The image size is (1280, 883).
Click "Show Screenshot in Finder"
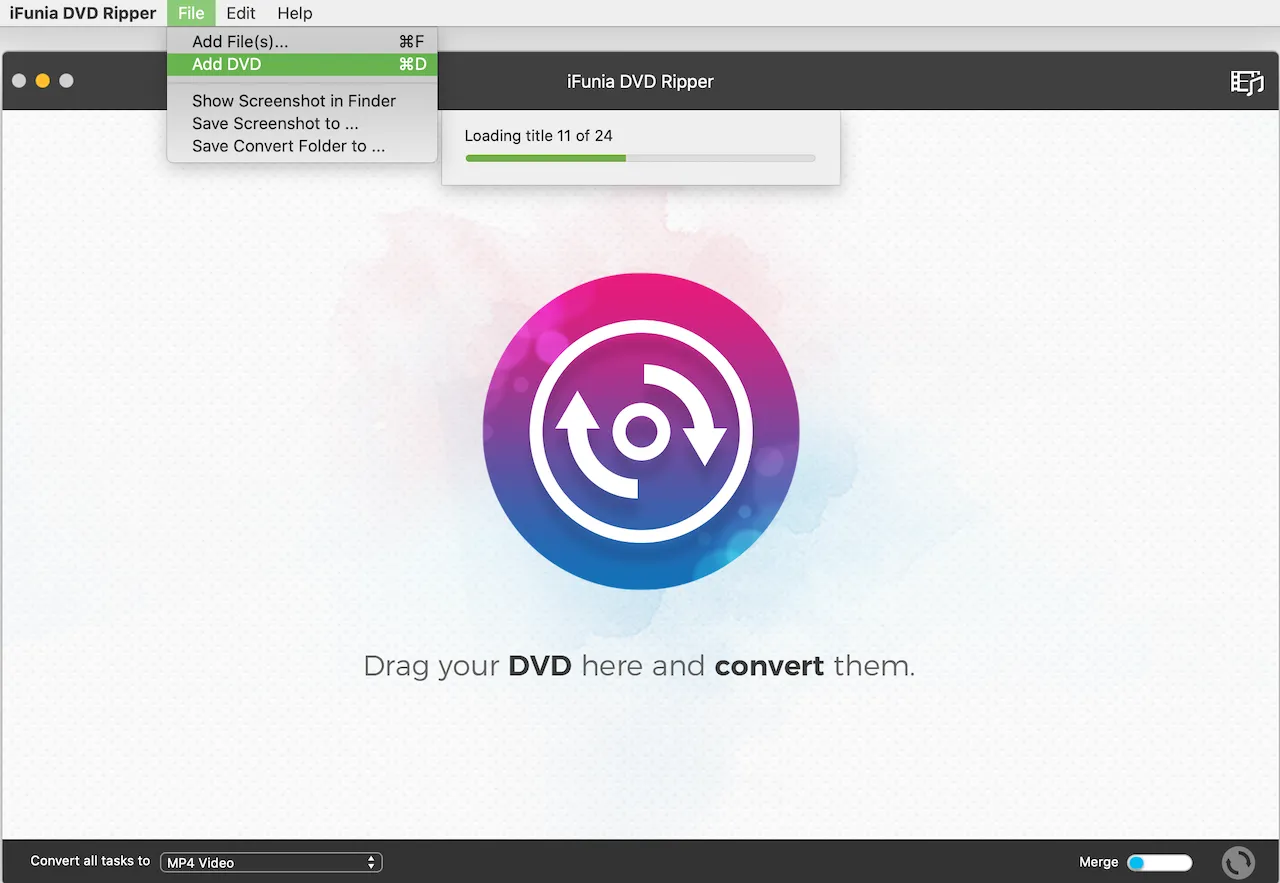pyautogui.click(x=293, y=100)
